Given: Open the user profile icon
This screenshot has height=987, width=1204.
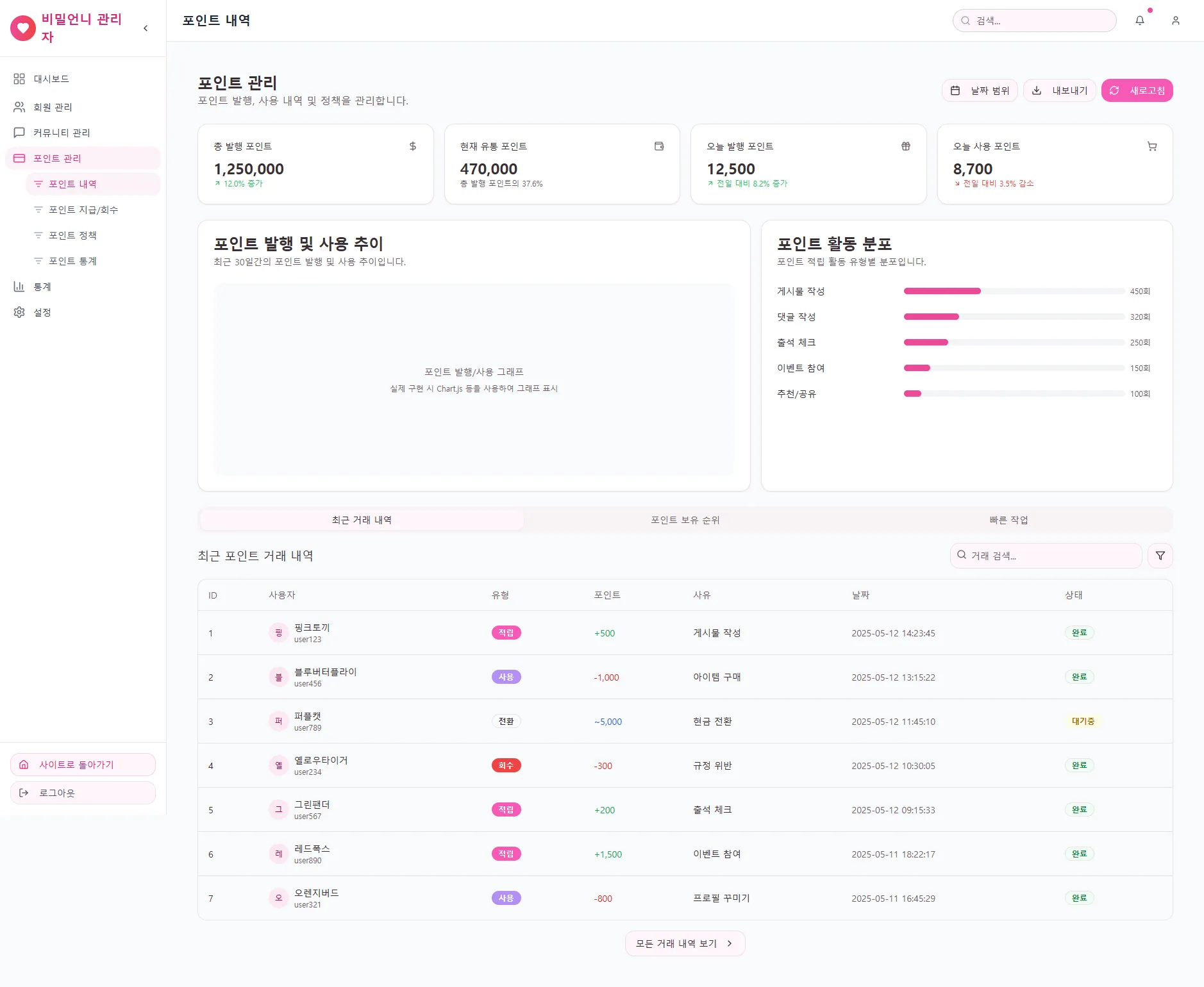Looking at the screenshot, I should tap(1176, 21).
